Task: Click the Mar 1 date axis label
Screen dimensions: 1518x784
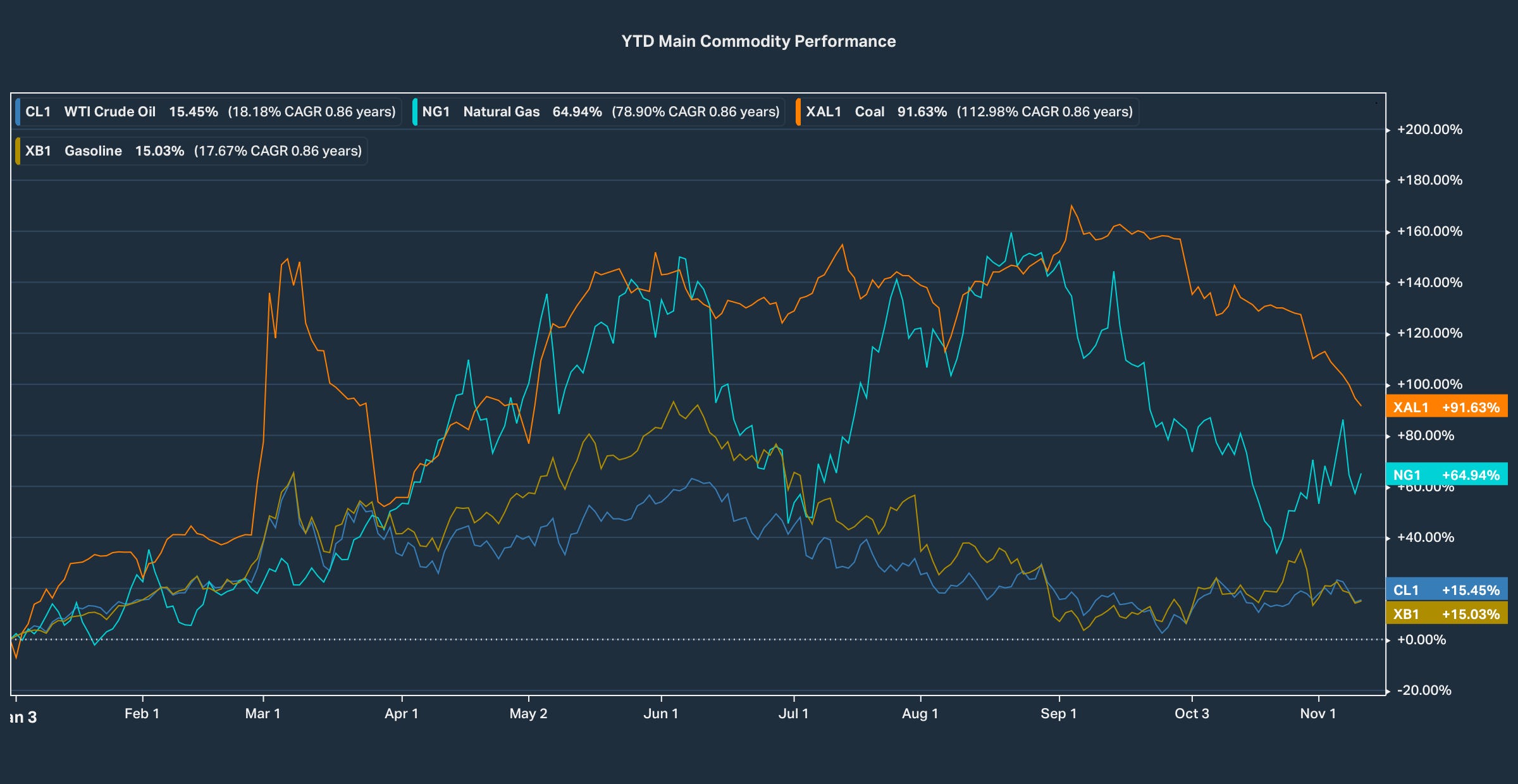Action: click(262, 714)
